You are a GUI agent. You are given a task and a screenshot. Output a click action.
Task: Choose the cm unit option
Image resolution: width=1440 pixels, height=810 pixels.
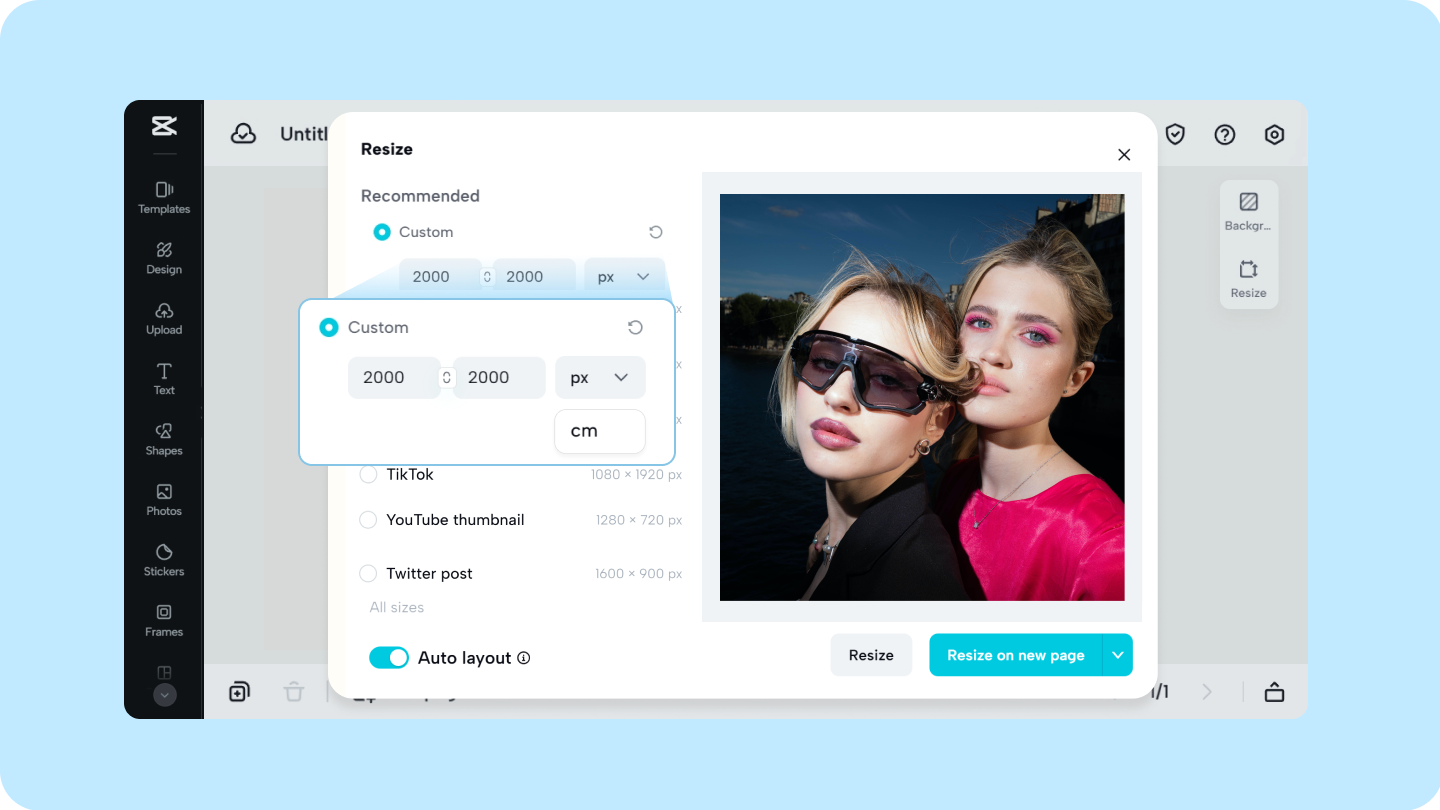tap(600, 431)
